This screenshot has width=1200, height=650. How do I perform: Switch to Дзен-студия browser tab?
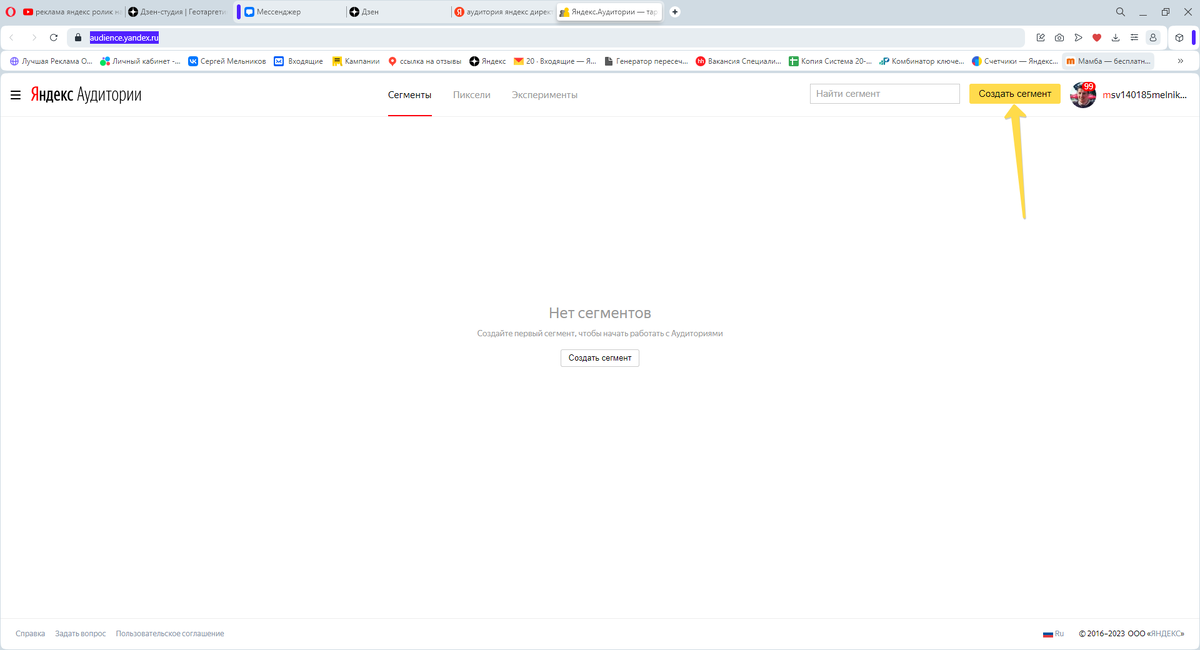[x=180, y=12]
